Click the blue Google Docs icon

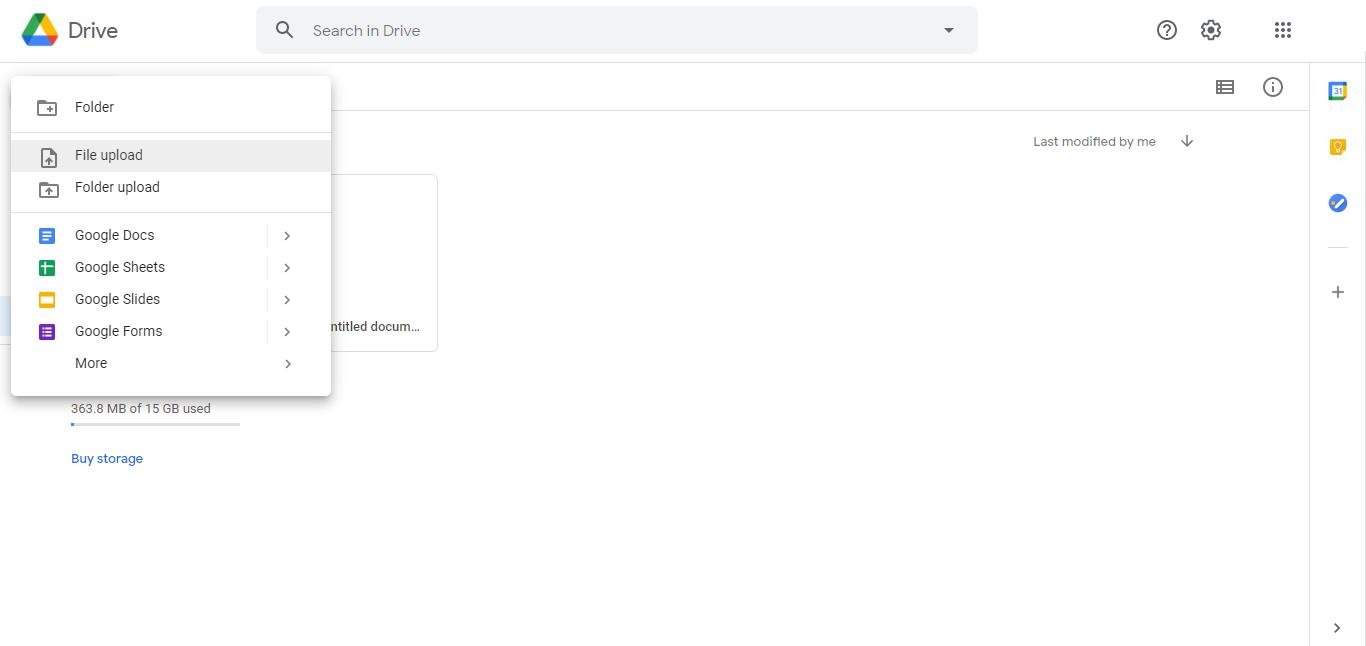[47, 236]
